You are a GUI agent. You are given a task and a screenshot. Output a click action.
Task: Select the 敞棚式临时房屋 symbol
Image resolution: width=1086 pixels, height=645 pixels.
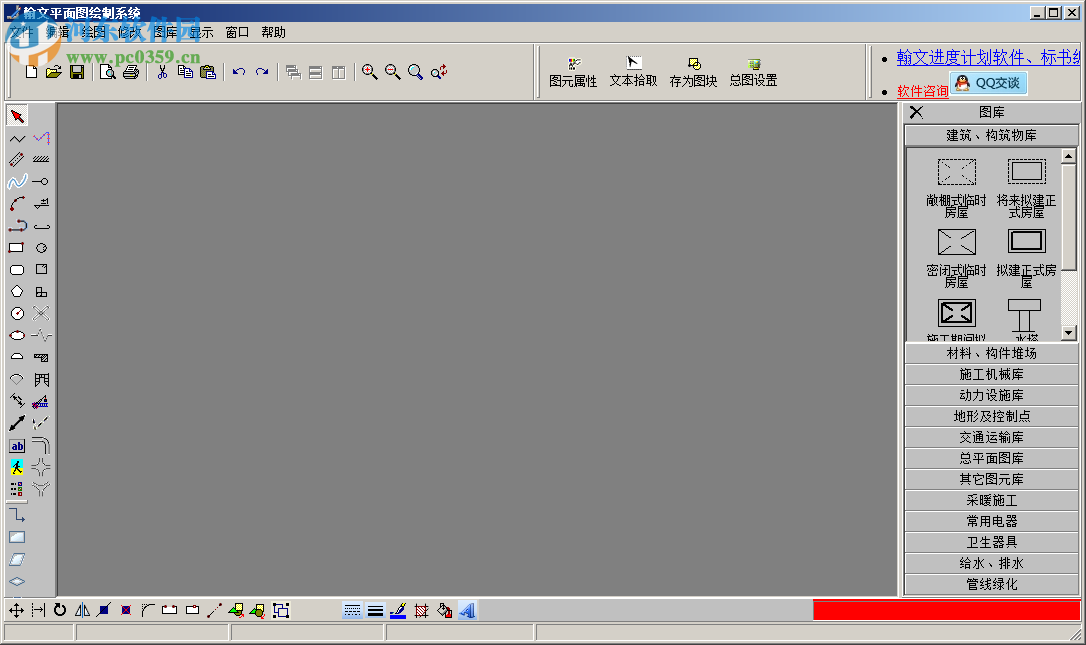956,186
